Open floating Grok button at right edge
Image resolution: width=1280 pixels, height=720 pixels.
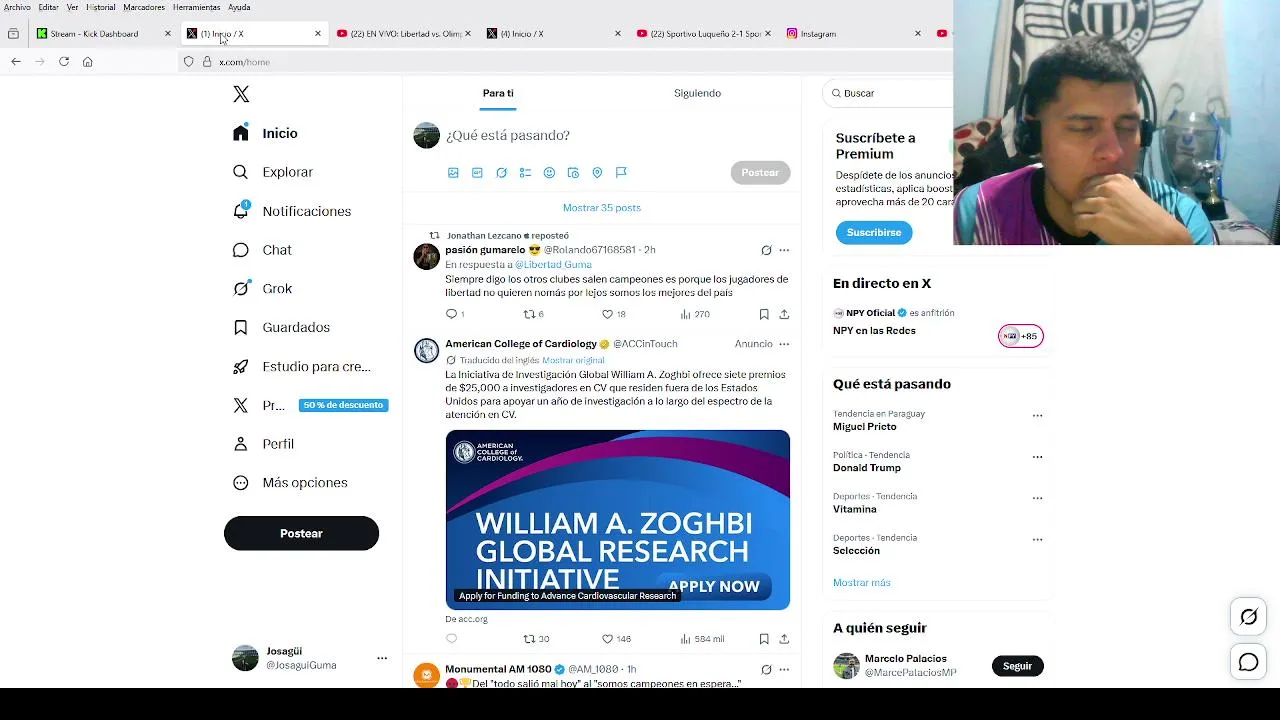1249,617
